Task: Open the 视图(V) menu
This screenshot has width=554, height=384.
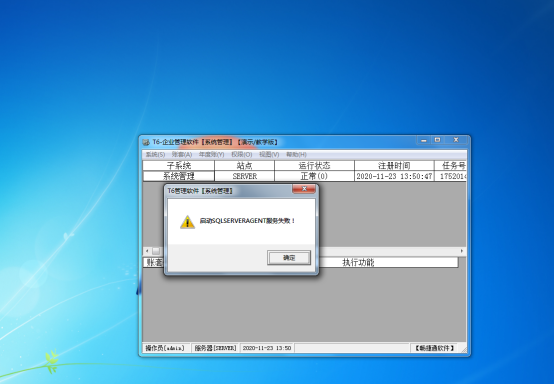Action: [x=269, y=154]
